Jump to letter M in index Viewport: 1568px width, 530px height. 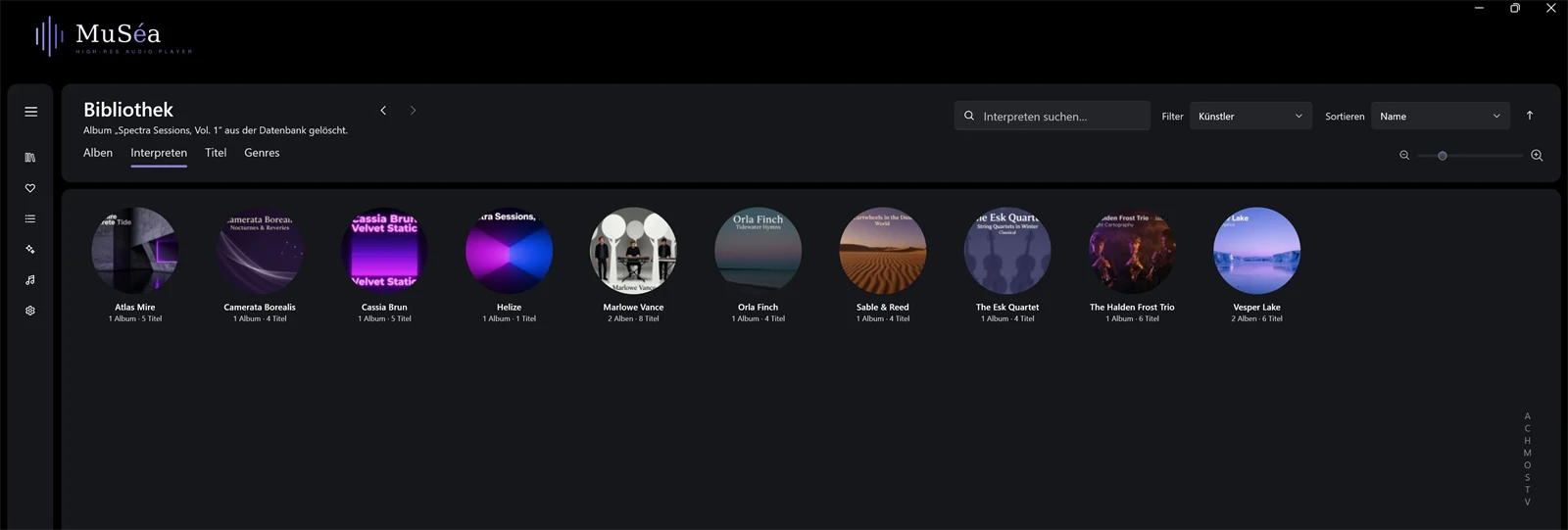(x=1527, y=453)
